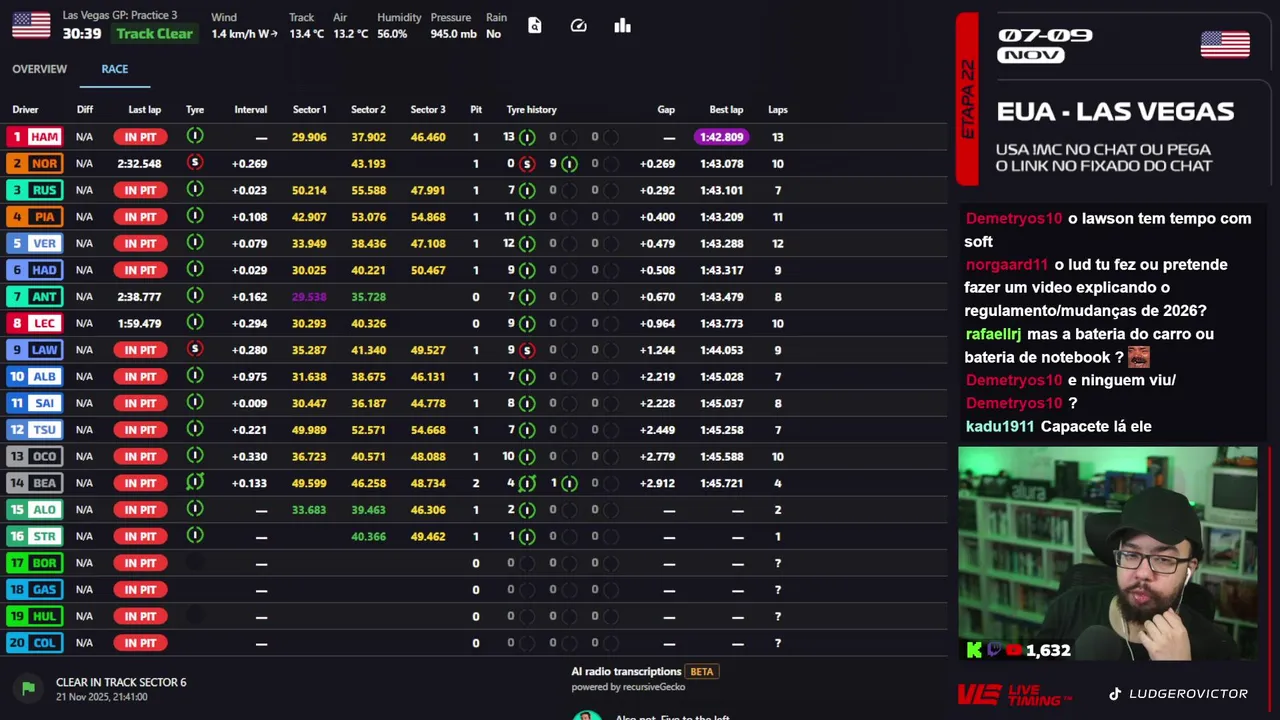This screenshot has height=720, width=1280.
Task: Select the ANT driver tag
Action: 35,296
